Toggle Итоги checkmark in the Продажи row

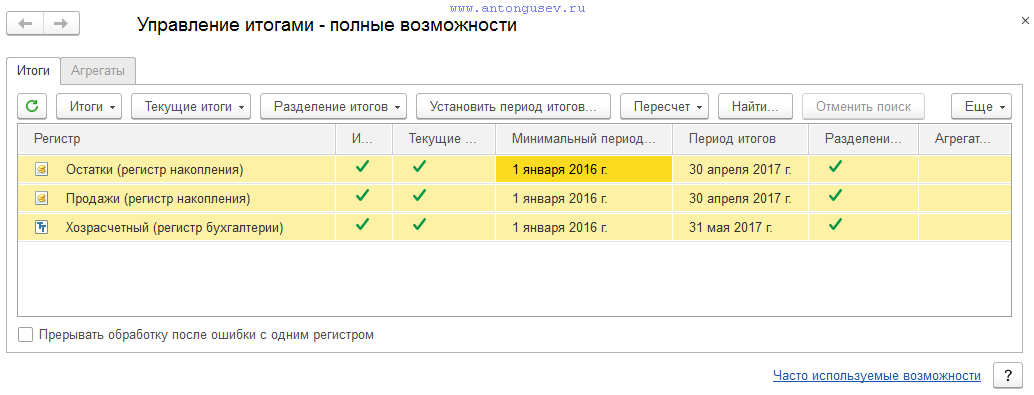coord(362,196)
